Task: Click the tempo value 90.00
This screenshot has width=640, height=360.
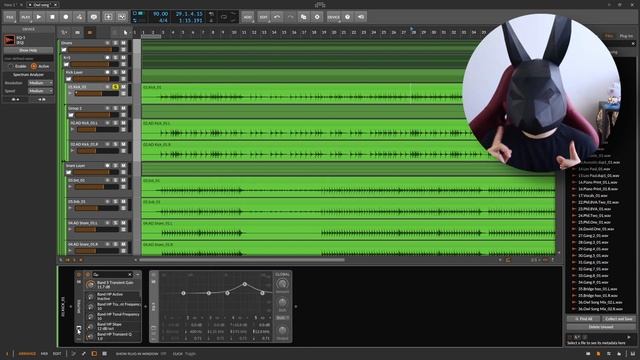Action: pyautogui.click(x=160, y=14)
